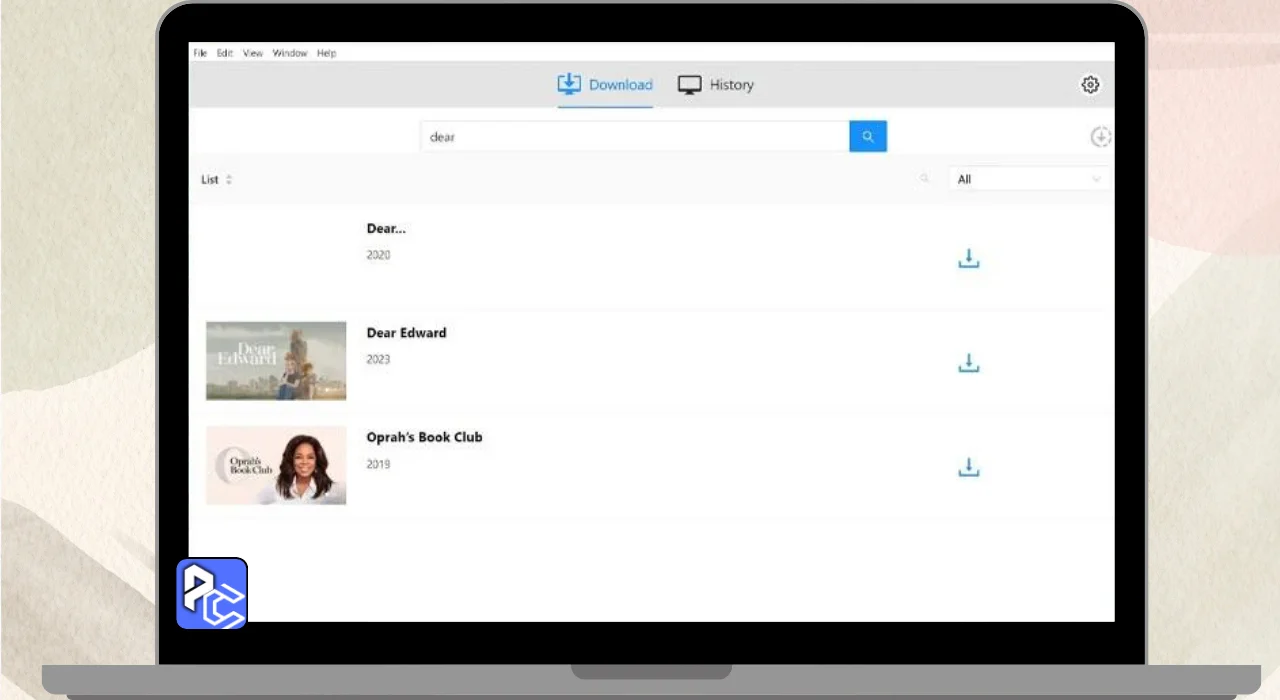Open the download queue circle icon
Viewport: 1280px width, 700px height.
click(1100, 137)
